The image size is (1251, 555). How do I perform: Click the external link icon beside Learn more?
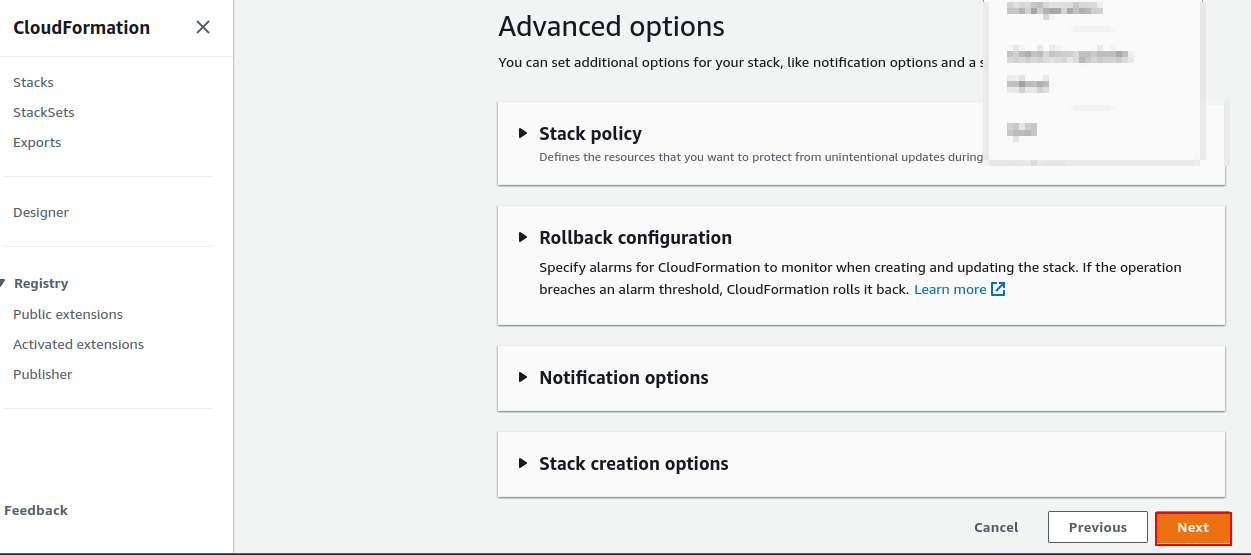click(x=998, y=290)
